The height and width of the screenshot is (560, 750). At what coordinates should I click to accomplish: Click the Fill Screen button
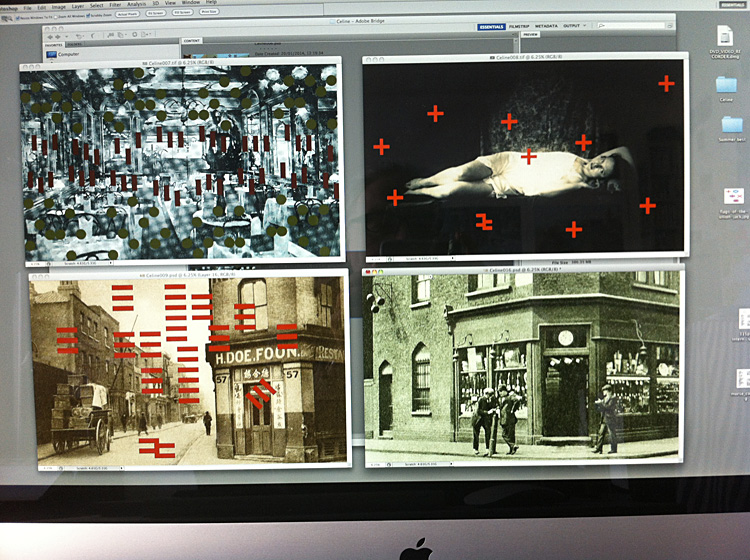pyautogui.click(x=183, y=12)
